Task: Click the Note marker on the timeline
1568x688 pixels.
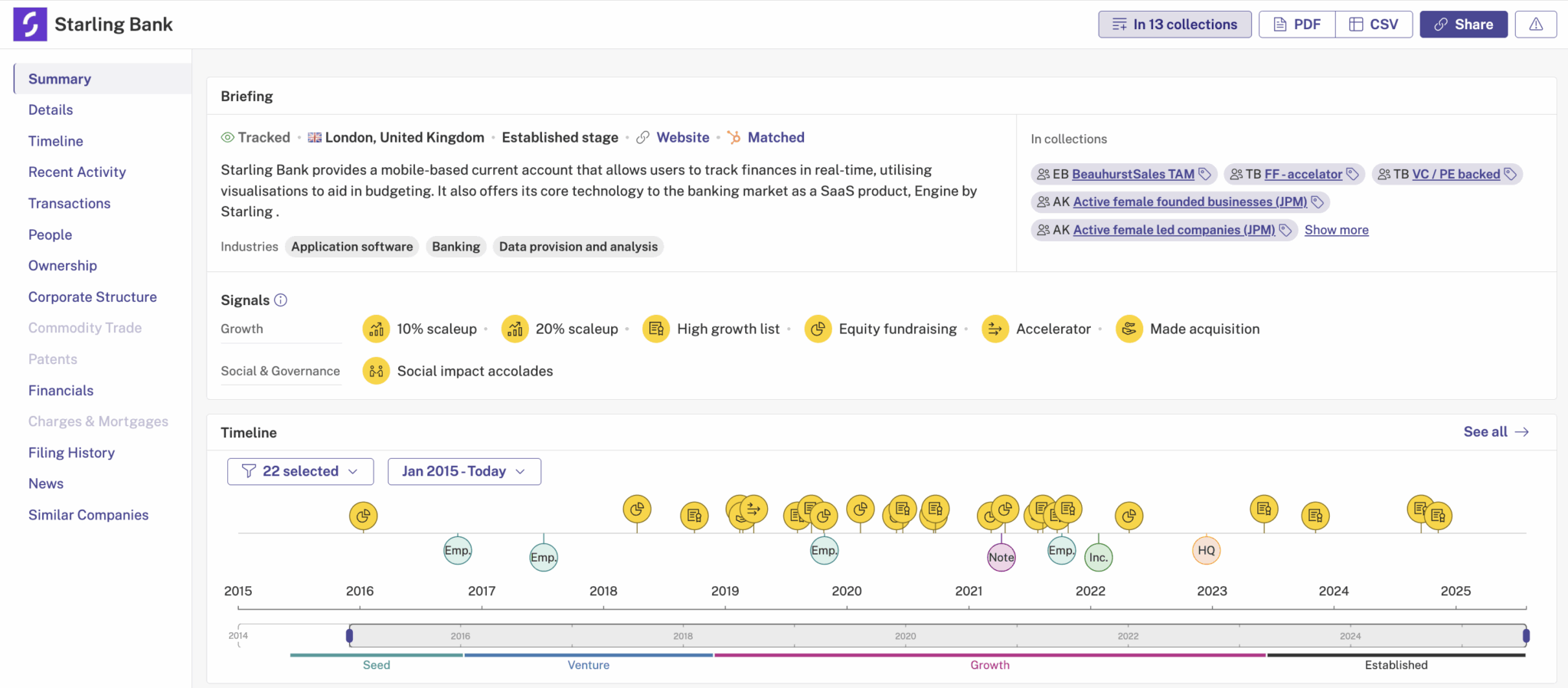Action: tap(1001, 557)
